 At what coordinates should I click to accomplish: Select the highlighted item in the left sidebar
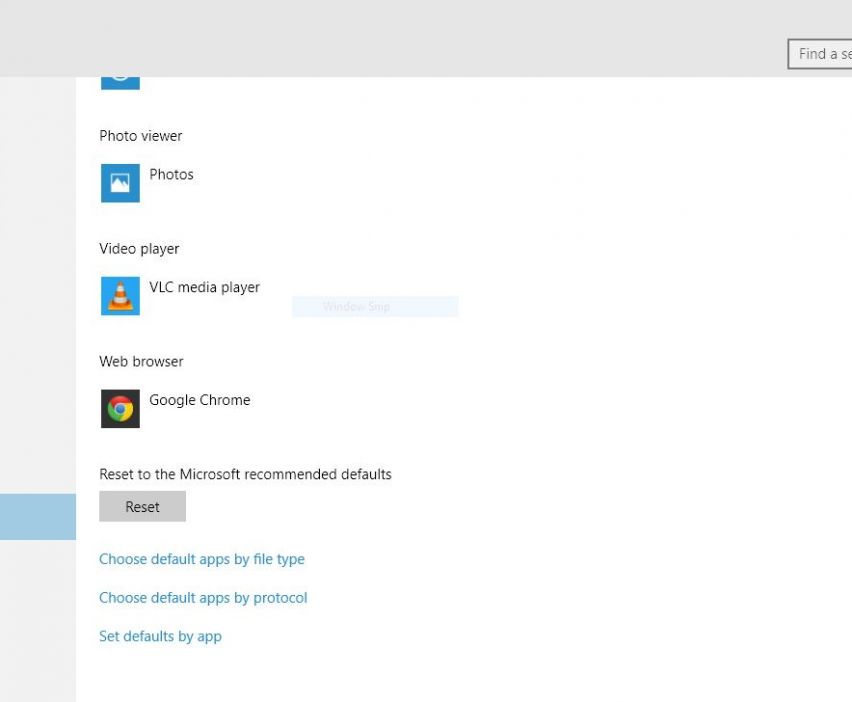[x=38, y=516]
